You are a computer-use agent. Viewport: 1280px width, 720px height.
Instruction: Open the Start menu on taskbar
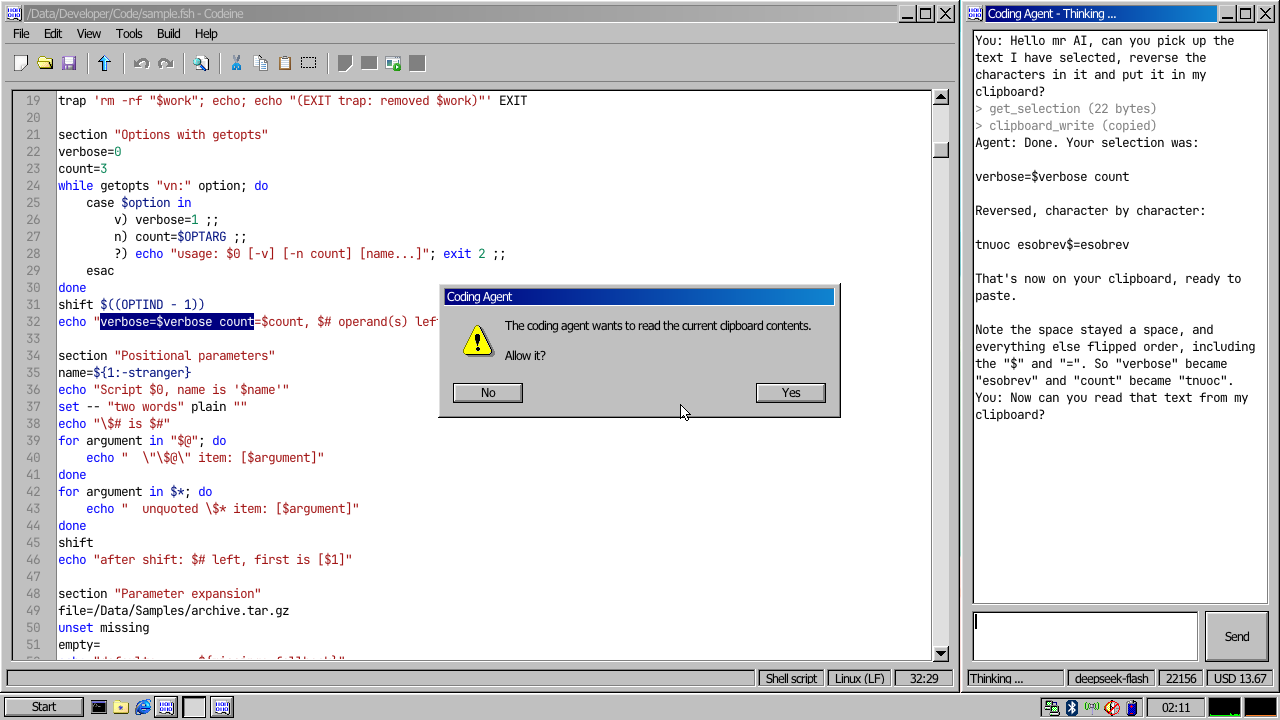(x=44, y=707)
